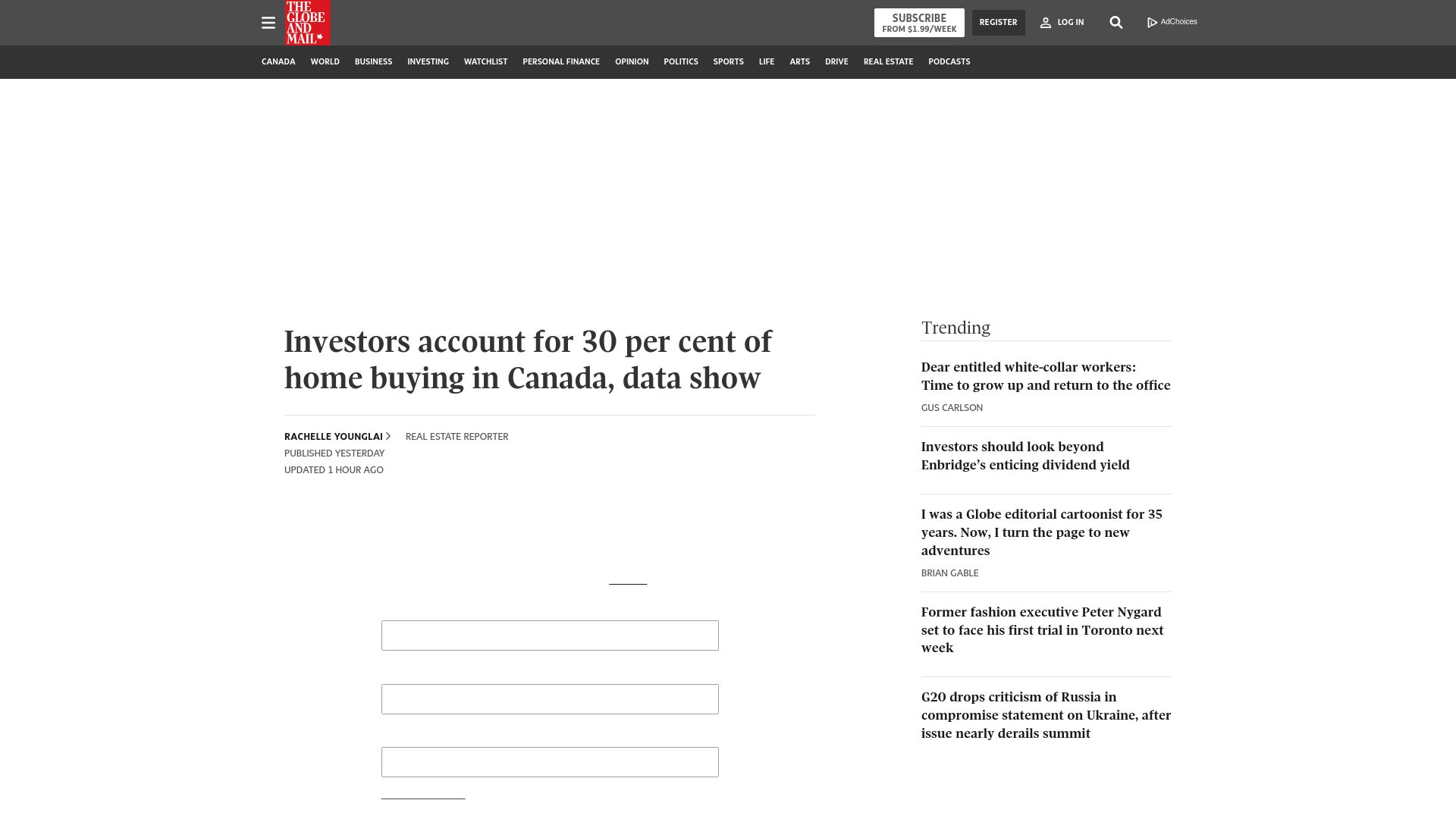Click 'Published yesterday' text

coord(334,453)
